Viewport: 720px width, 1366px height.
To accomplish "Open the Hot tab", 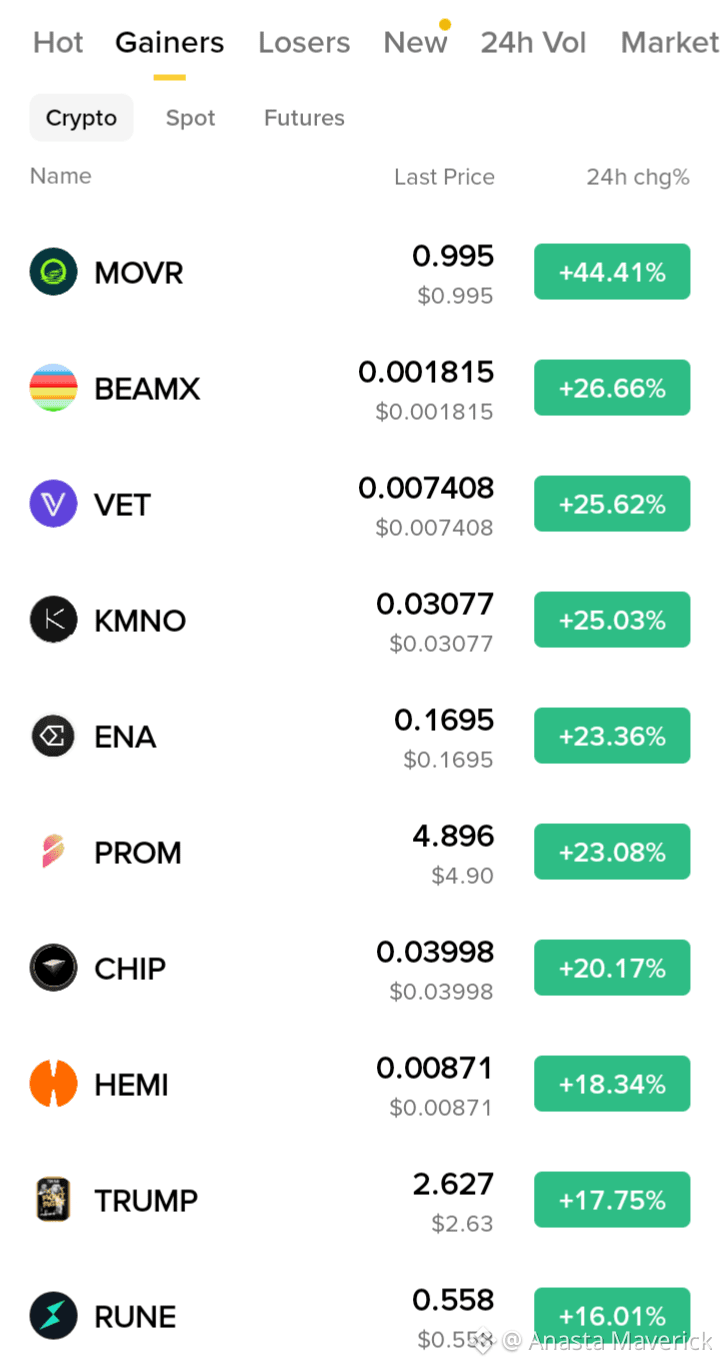I will pos(58,43).
